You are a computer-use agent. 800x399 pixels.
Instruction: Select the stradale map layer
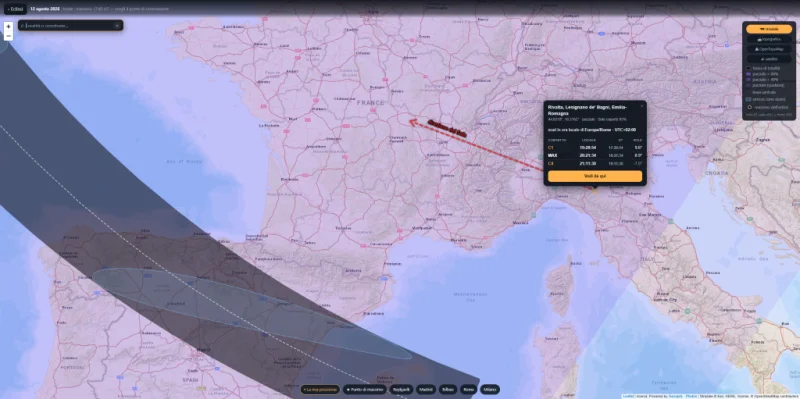[769, 29]
